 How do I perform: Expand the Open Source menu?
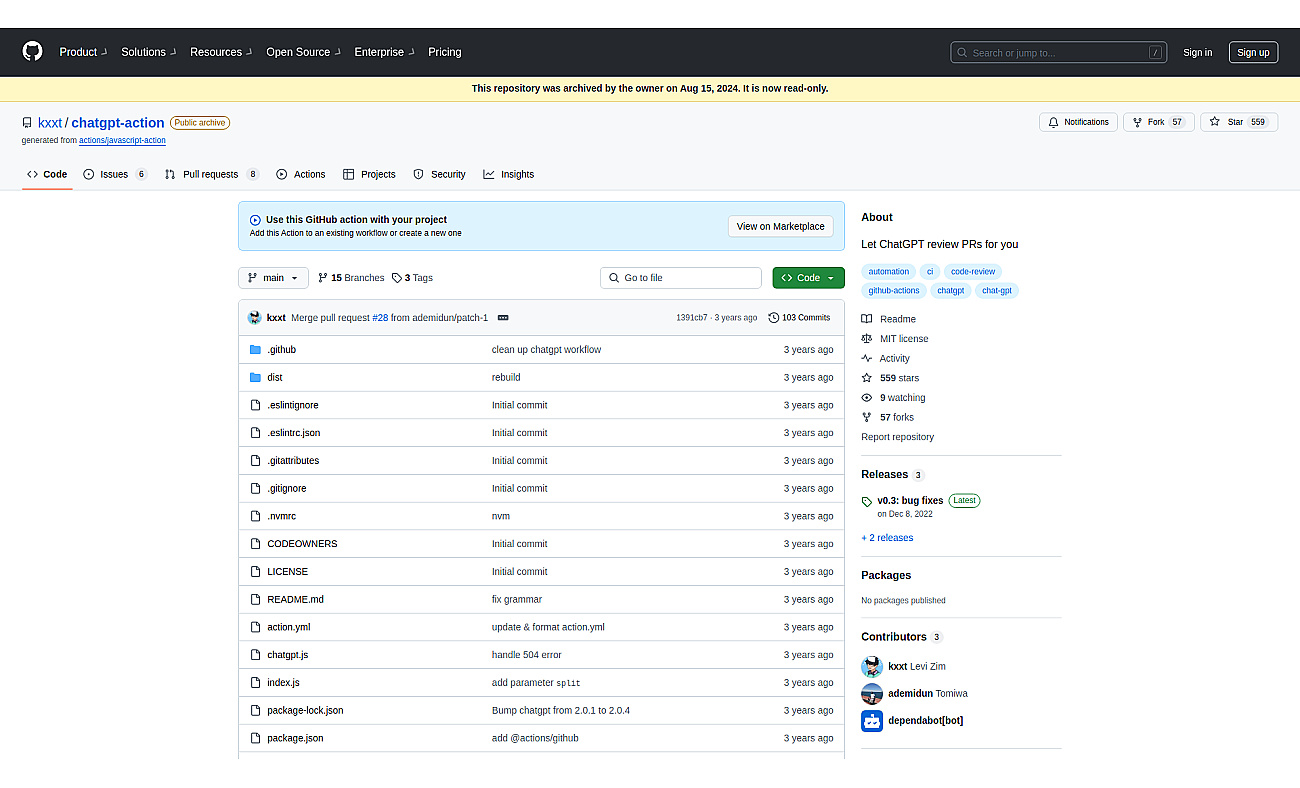click(x=303, y=52)
